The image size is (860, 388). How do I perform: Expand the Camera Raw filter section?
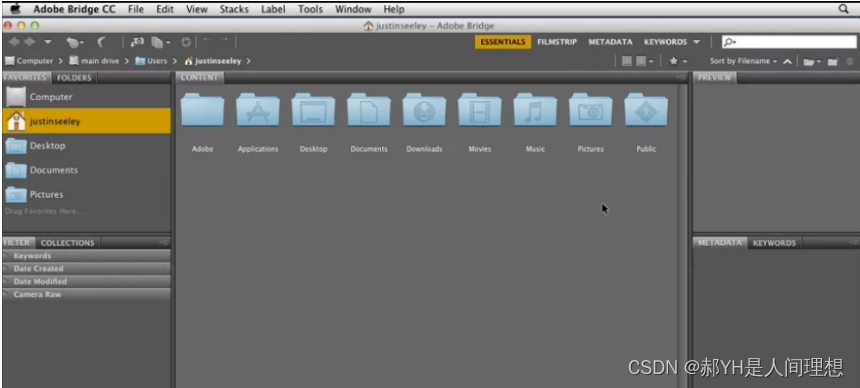click(86, 294)
